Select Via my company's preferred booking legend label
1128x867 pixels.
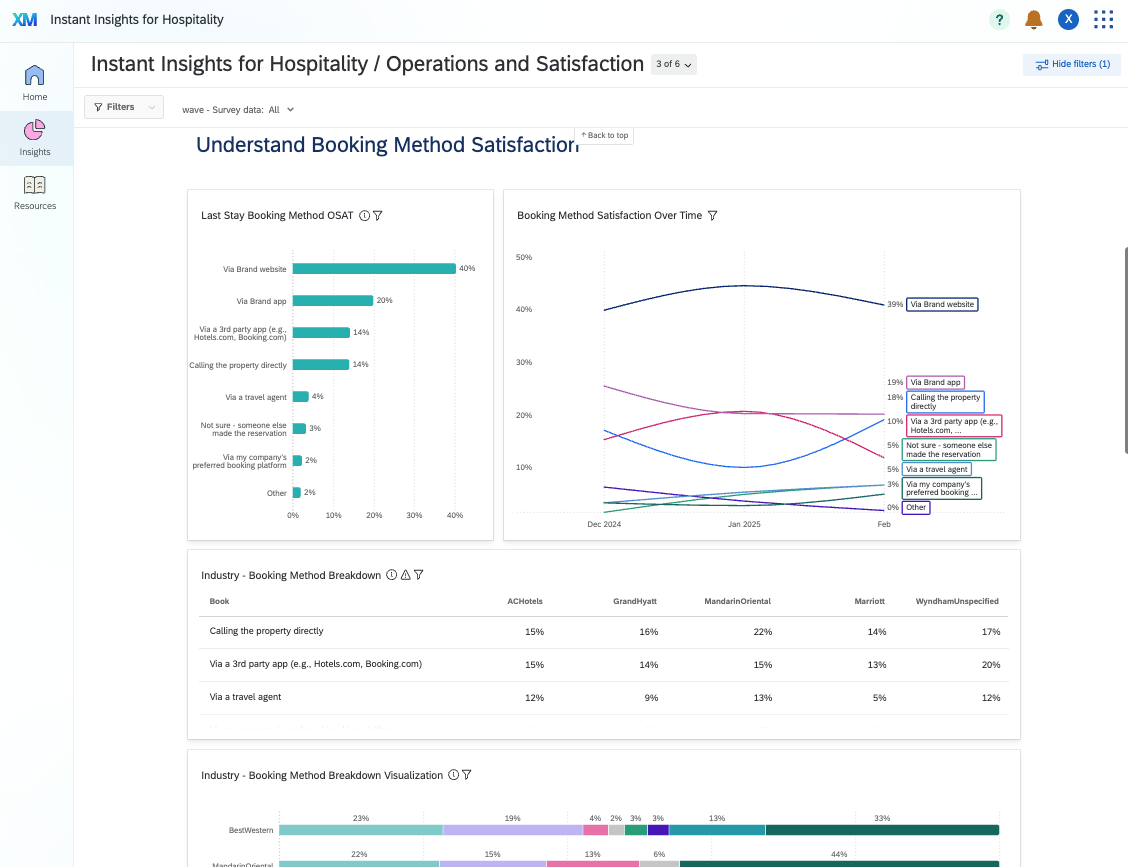click(942, 489)
